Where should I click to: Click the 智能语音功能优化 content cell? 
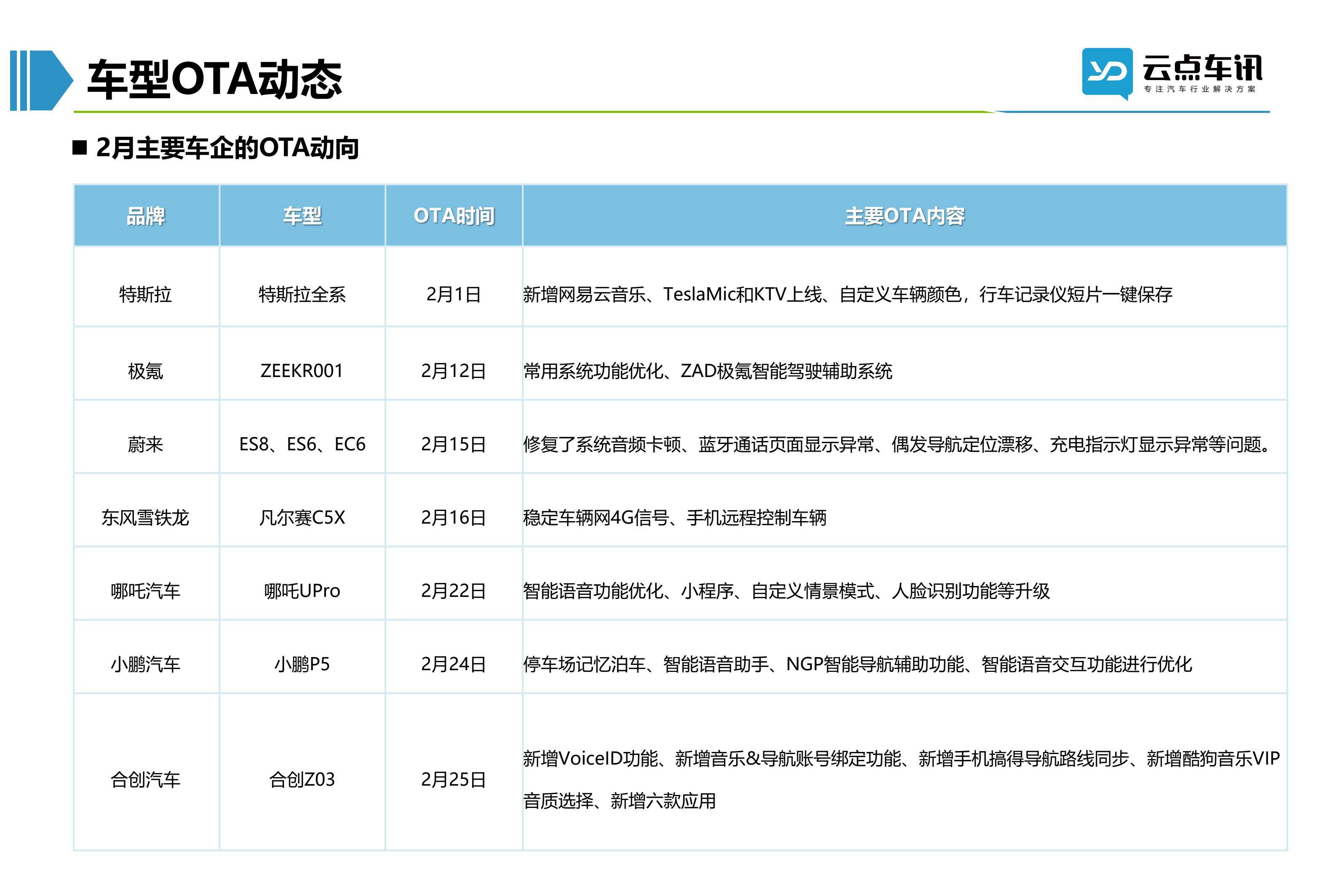[x=904, y=583]
